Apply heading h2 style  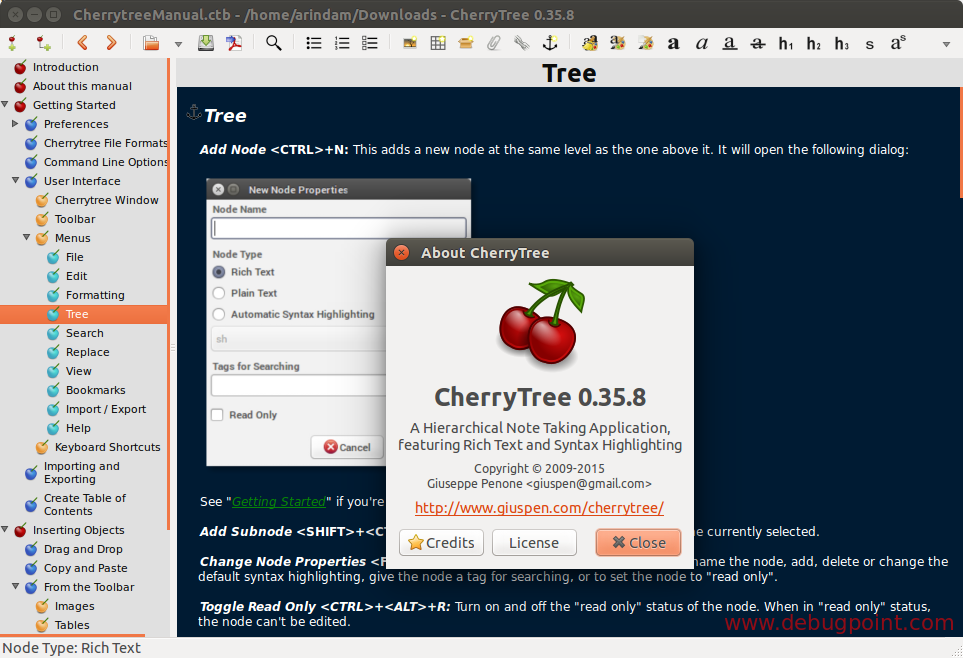pyautogui.click(x=814, y=44)
